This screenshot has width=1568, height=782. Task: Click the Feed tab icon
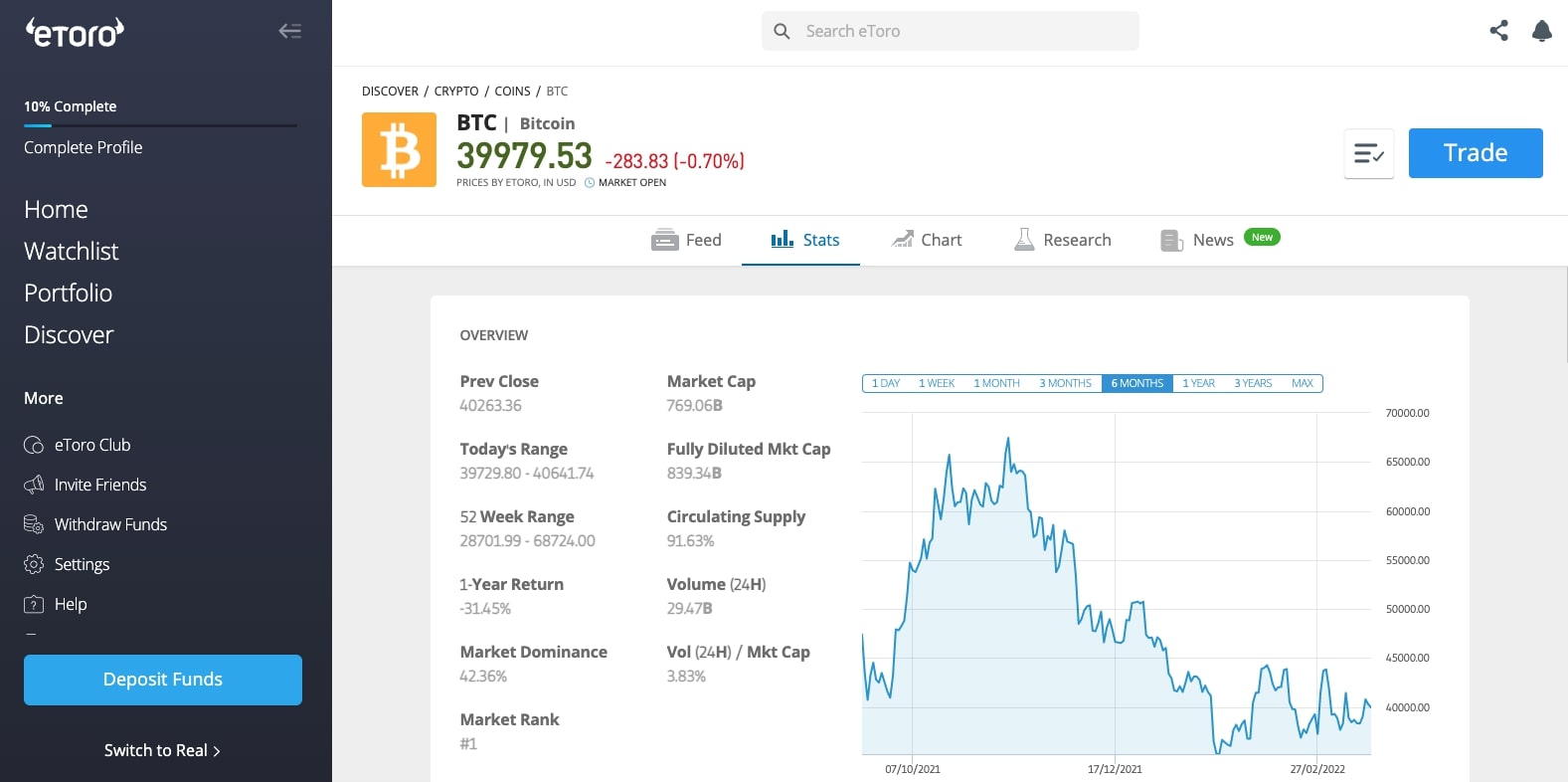point(664,240)
